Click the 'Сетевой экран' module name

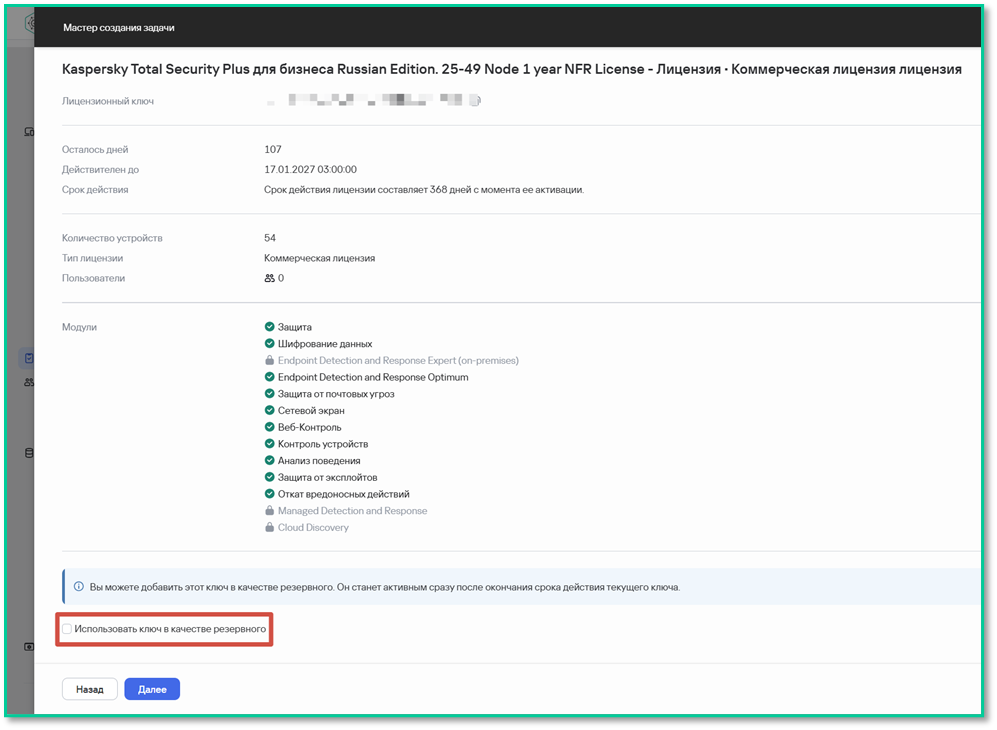coord(311,411)
